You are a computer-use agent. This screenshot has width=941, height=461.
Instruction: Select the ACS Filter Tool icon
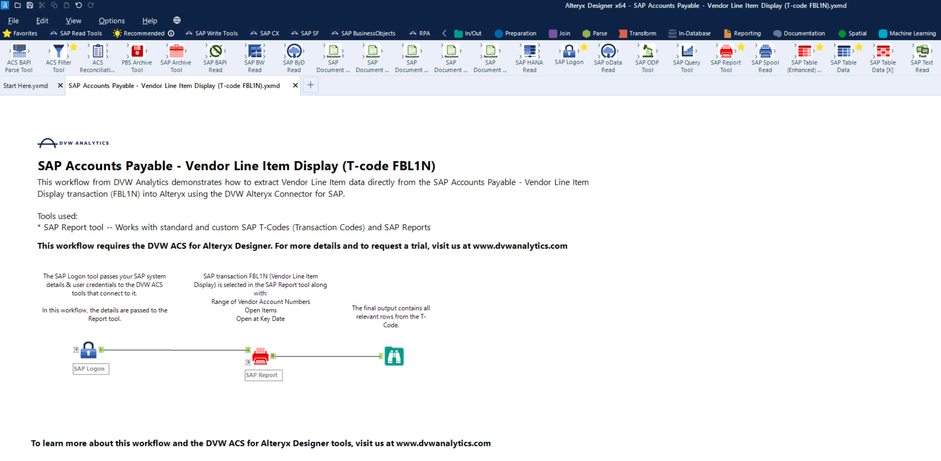58,51
